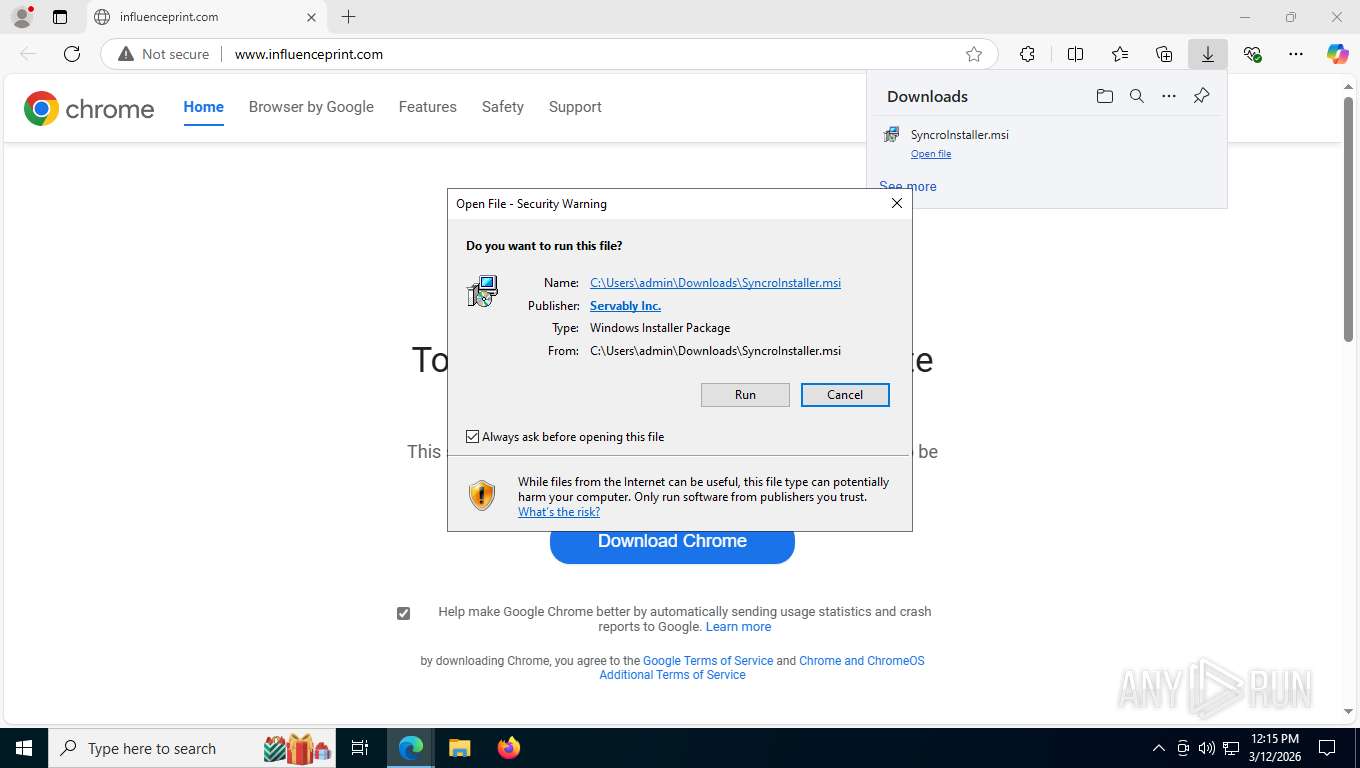Select the Home navigation tab
The height and width of the screenshot is (768, 1360).
click(203, 107)
